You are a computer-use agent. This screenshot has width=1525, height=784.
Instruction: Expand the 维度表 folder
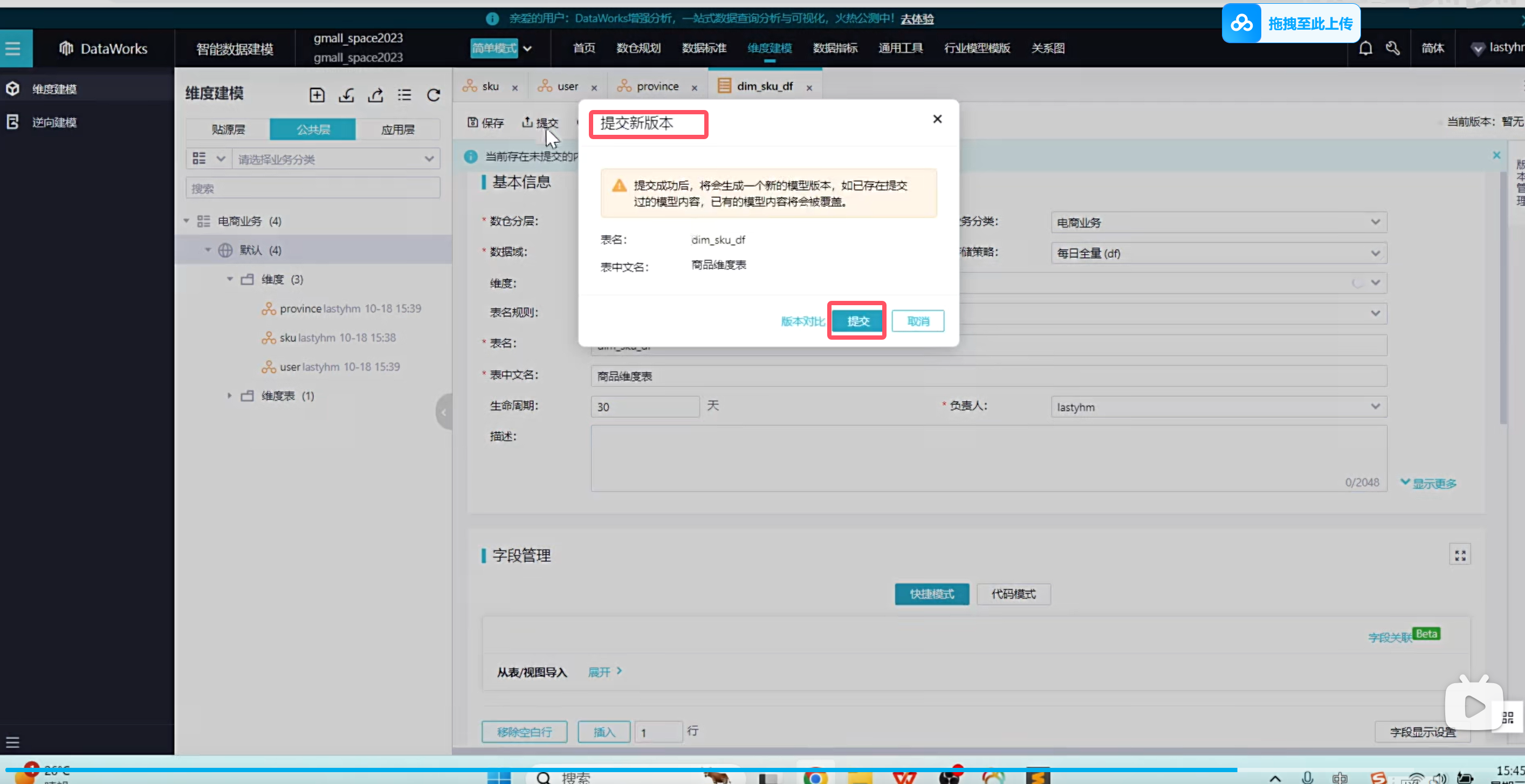[230, 396]
